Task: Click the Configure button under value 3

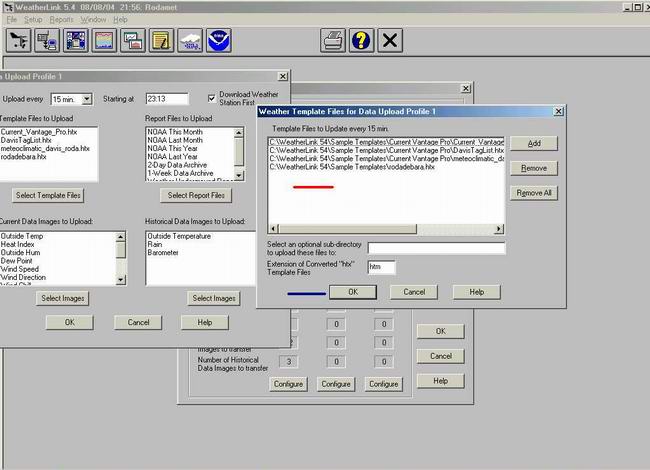Action: pyautogui.click(x=289, y=384)
